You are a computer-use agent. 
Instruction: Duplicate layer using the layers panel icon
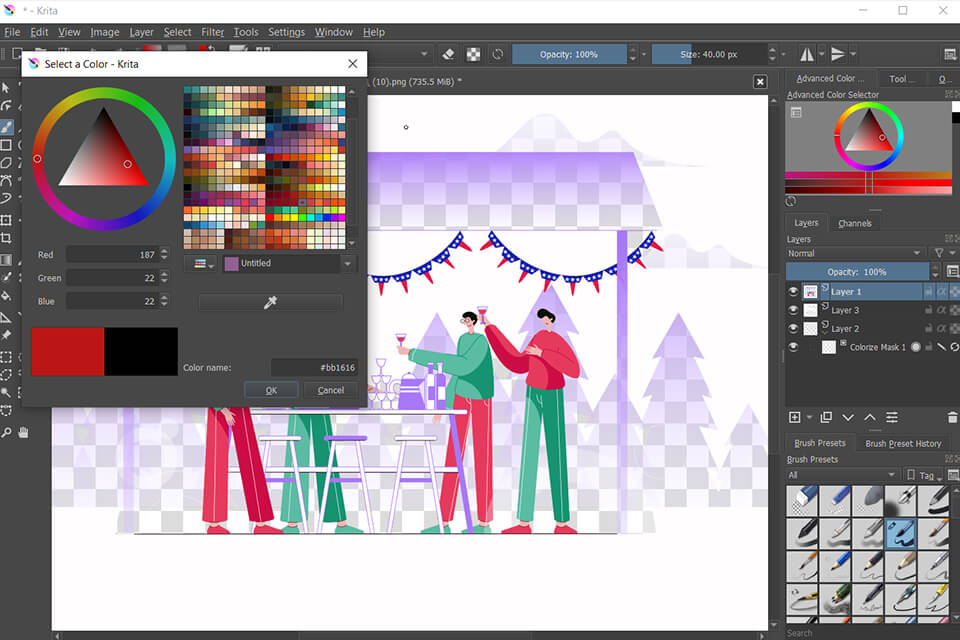pyautogui.click(x=826, y=417)
